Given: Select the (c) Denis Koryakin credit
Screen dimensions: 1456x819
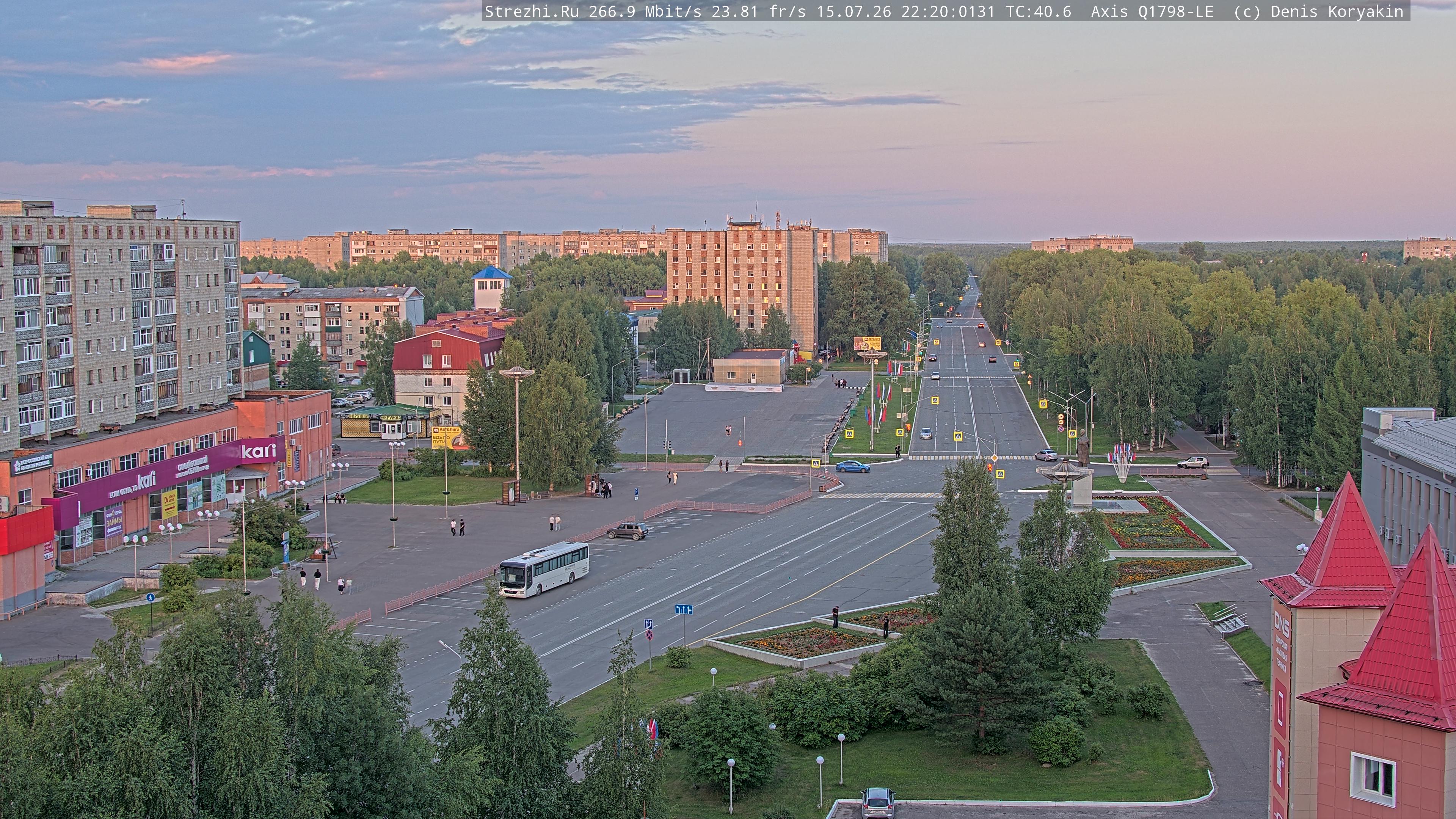Looking at the screenshot, I should pyautogui.click(x=1319, y=11).
